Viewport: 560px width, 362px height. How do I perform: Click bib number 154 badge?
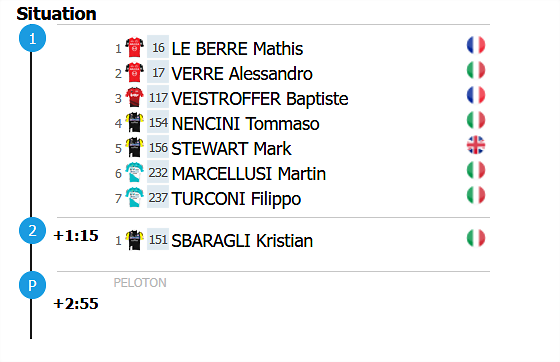click(x=158, y=123)
